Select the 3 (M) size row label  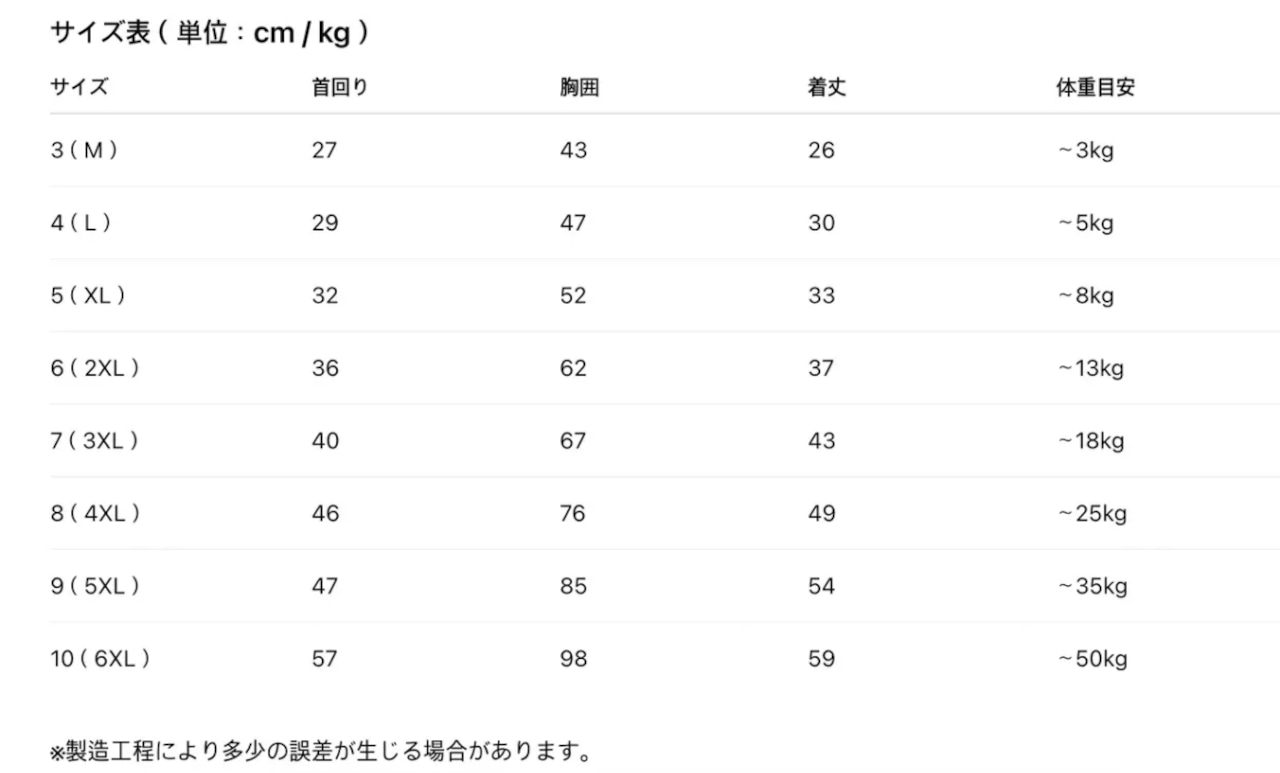(x=85, y=151)
